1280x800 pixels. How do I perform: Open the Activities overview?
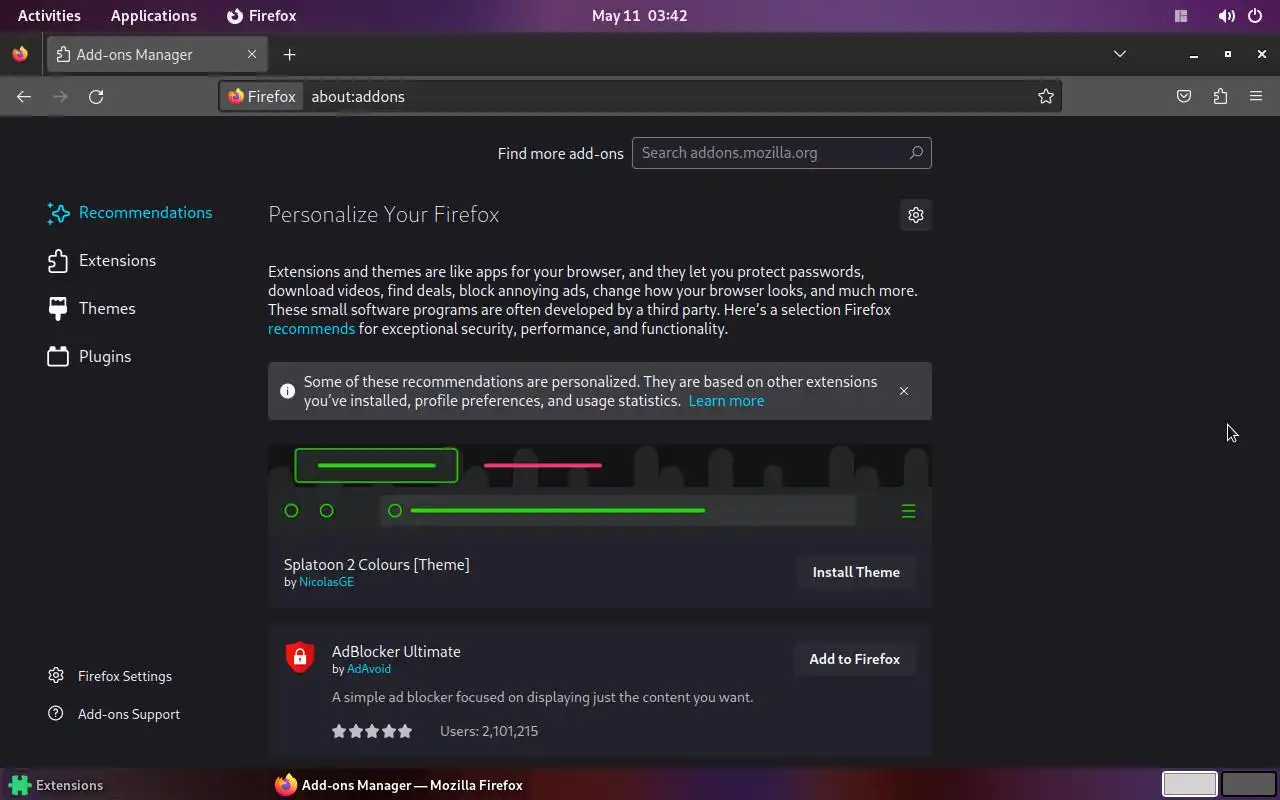tap(49, 16)
